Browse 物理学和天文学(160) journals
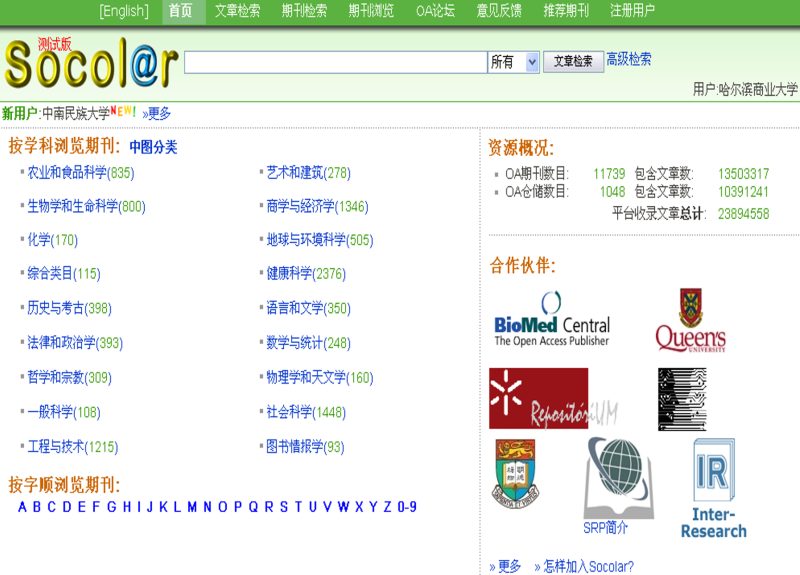 point(320,378)
